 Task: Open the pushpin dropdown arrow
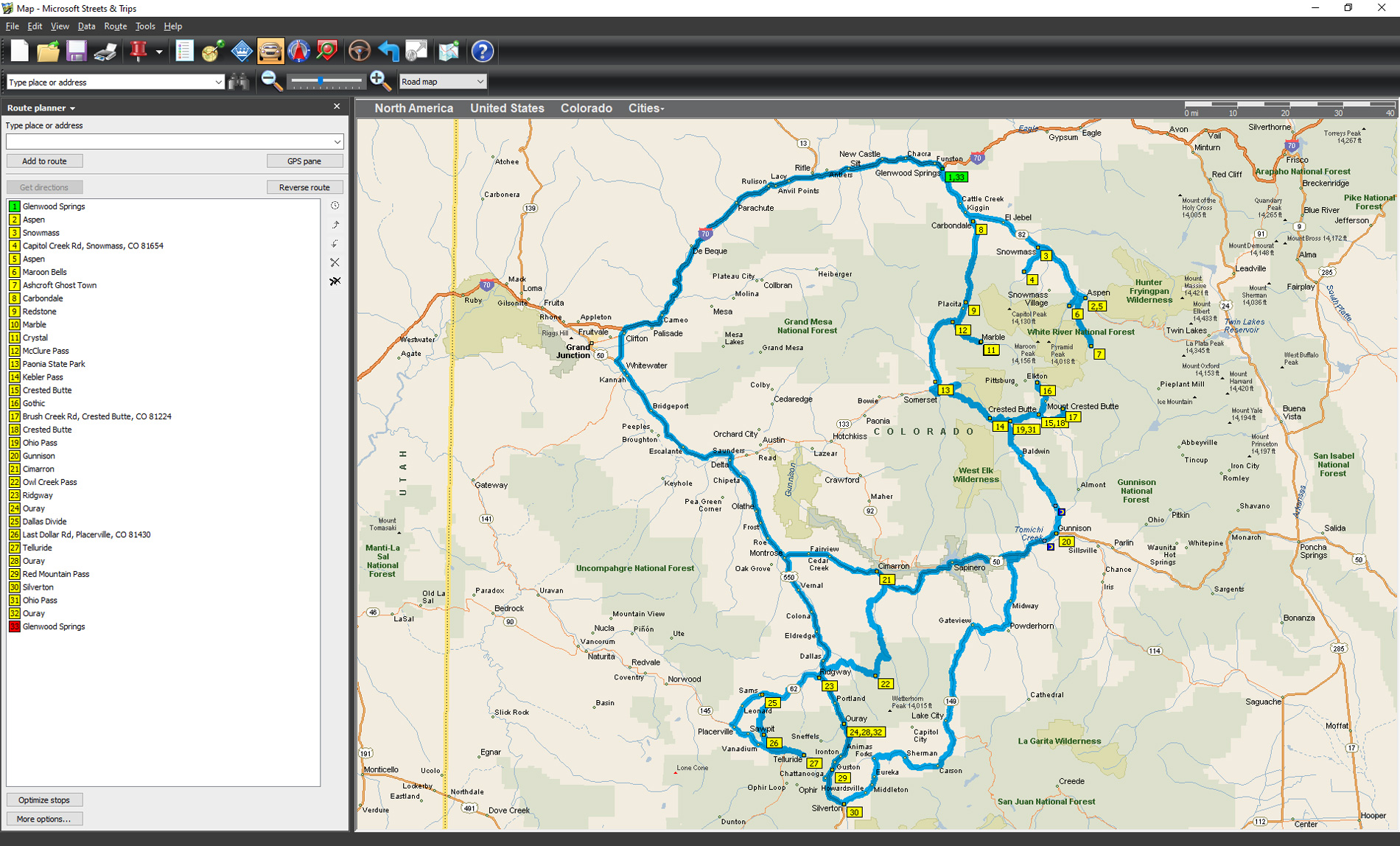[x=159, y=52]
